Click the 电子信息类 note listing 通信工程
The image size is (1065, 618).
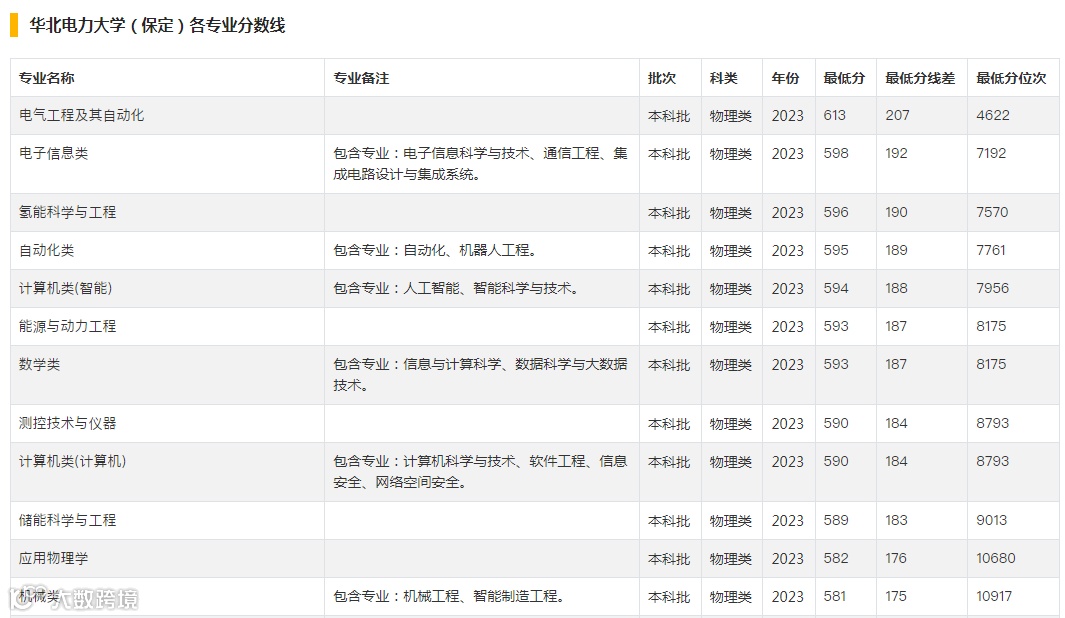click(480, 164)
